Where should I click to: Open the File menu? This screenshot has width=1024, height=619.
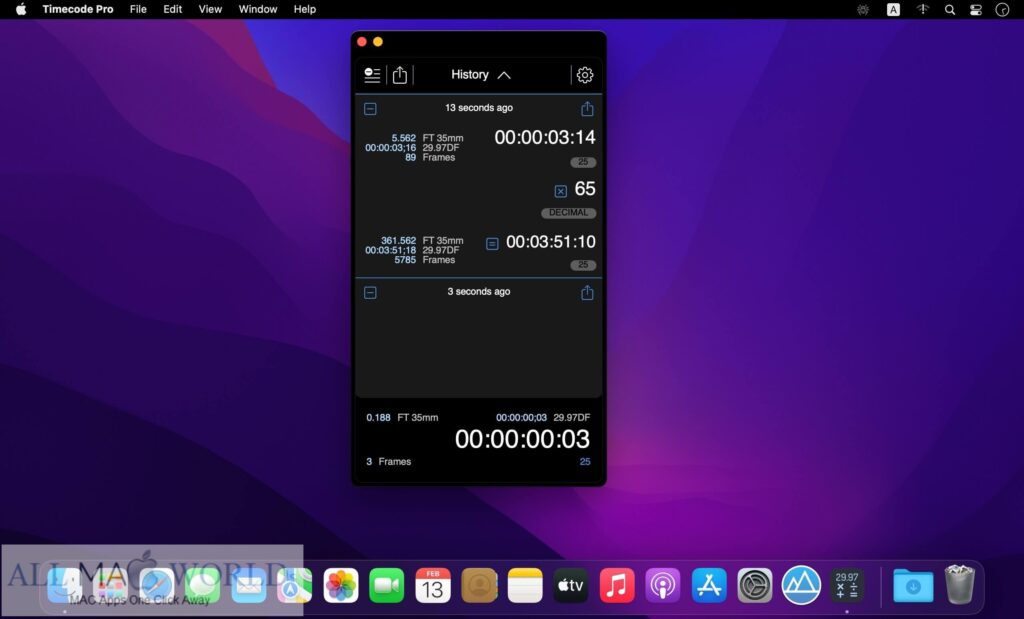click(x=138, y=9)
